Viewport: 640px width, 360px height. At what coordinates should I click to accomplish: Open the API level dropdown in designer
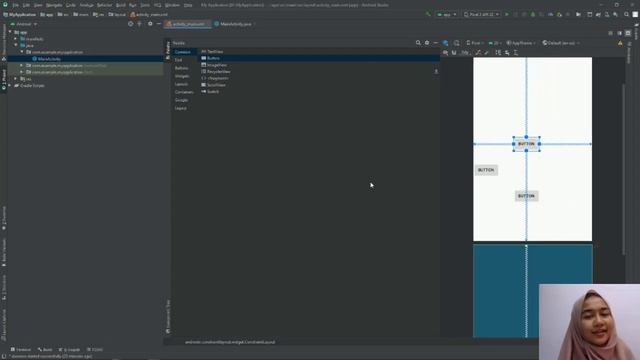click(494, 43)
